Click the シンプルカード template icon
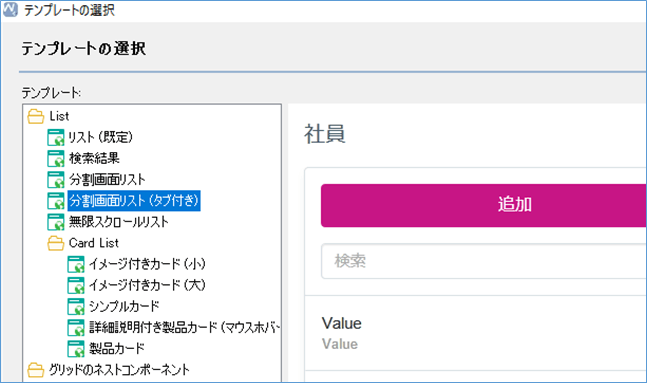This screenshot has width=647, height=383. click(76, 306)
